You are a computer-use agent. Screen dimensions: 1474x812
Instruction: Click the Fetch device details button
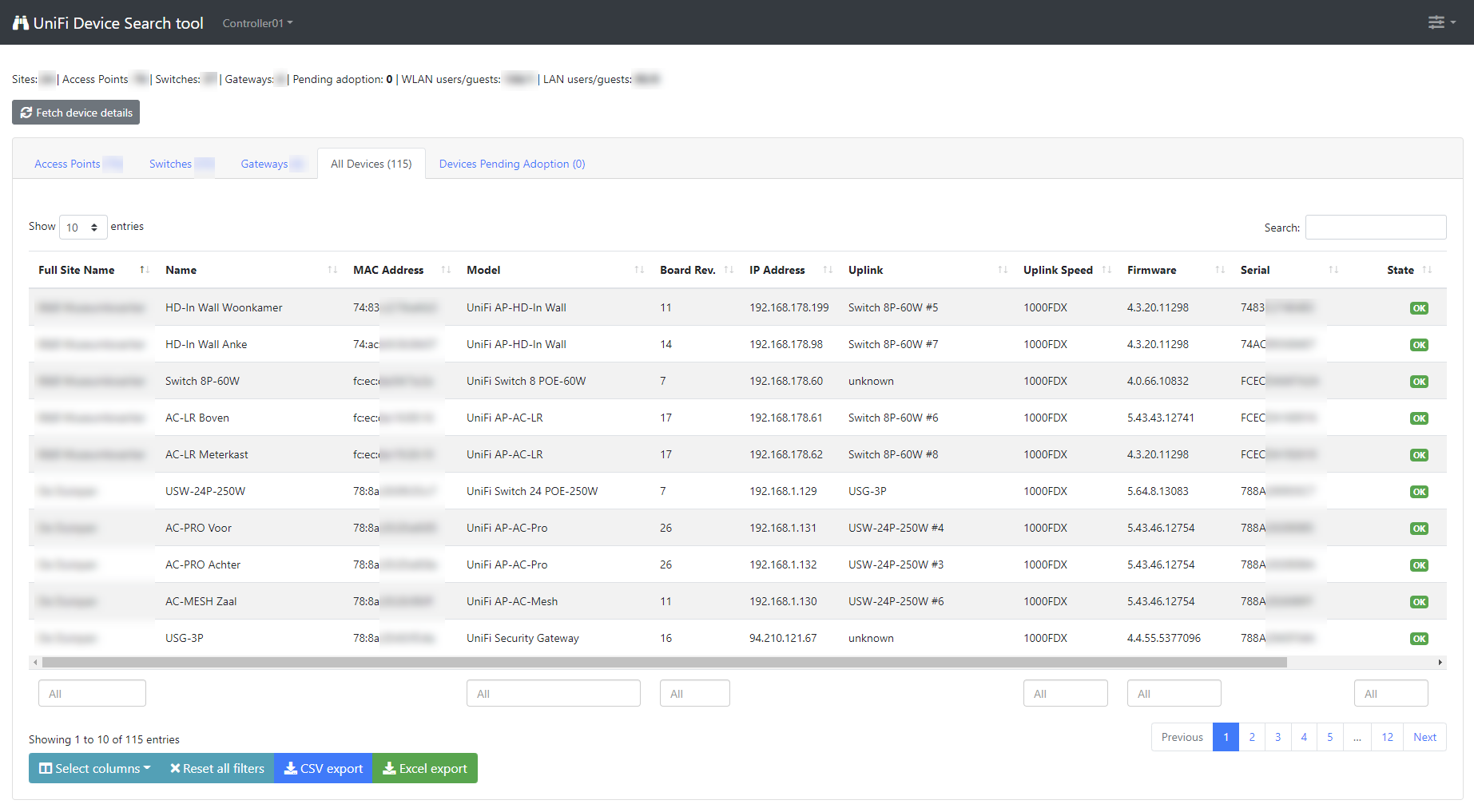[x=76, y=113]
